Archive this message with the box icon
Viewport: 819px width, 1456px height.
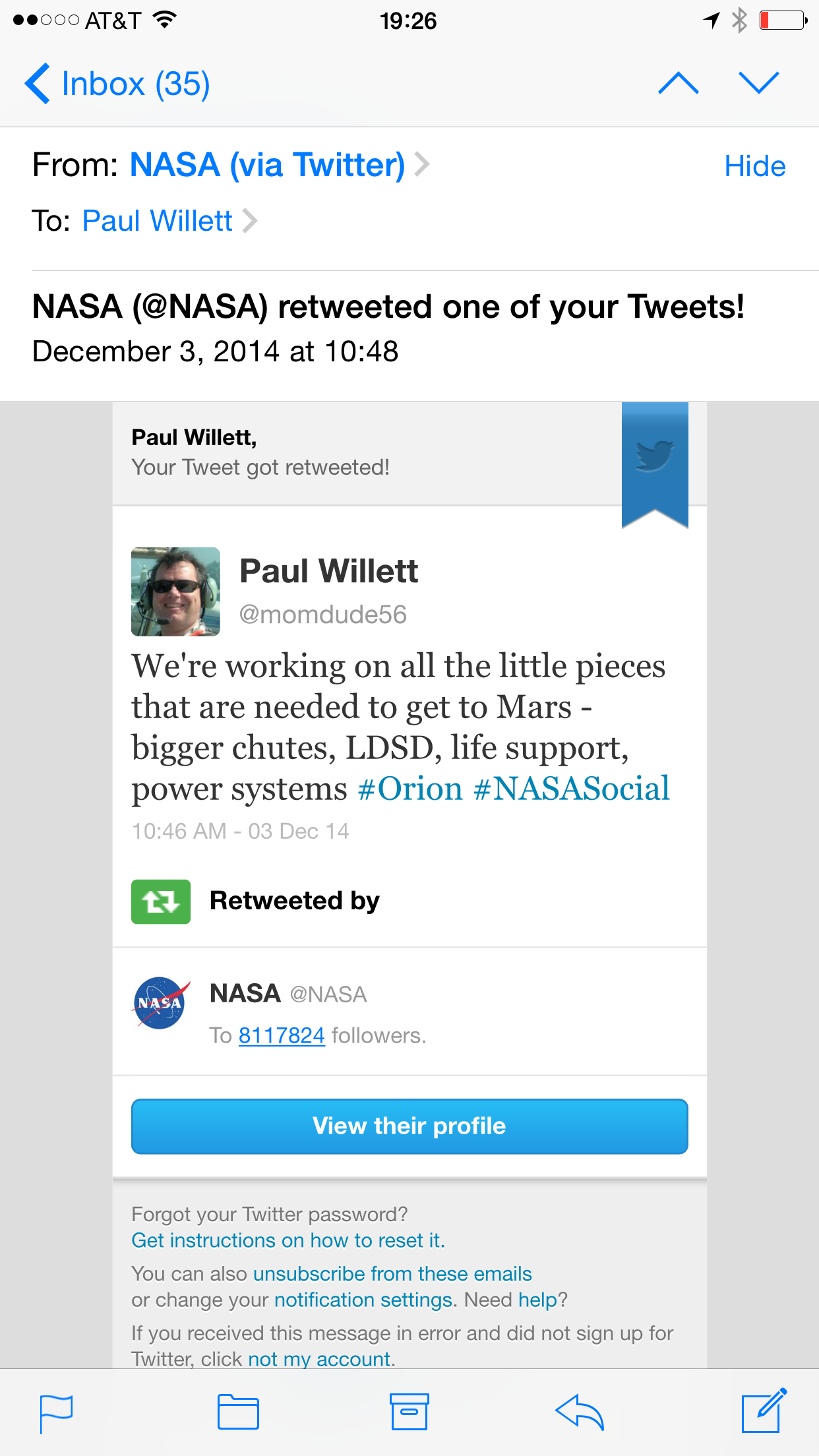[409, 1412]
